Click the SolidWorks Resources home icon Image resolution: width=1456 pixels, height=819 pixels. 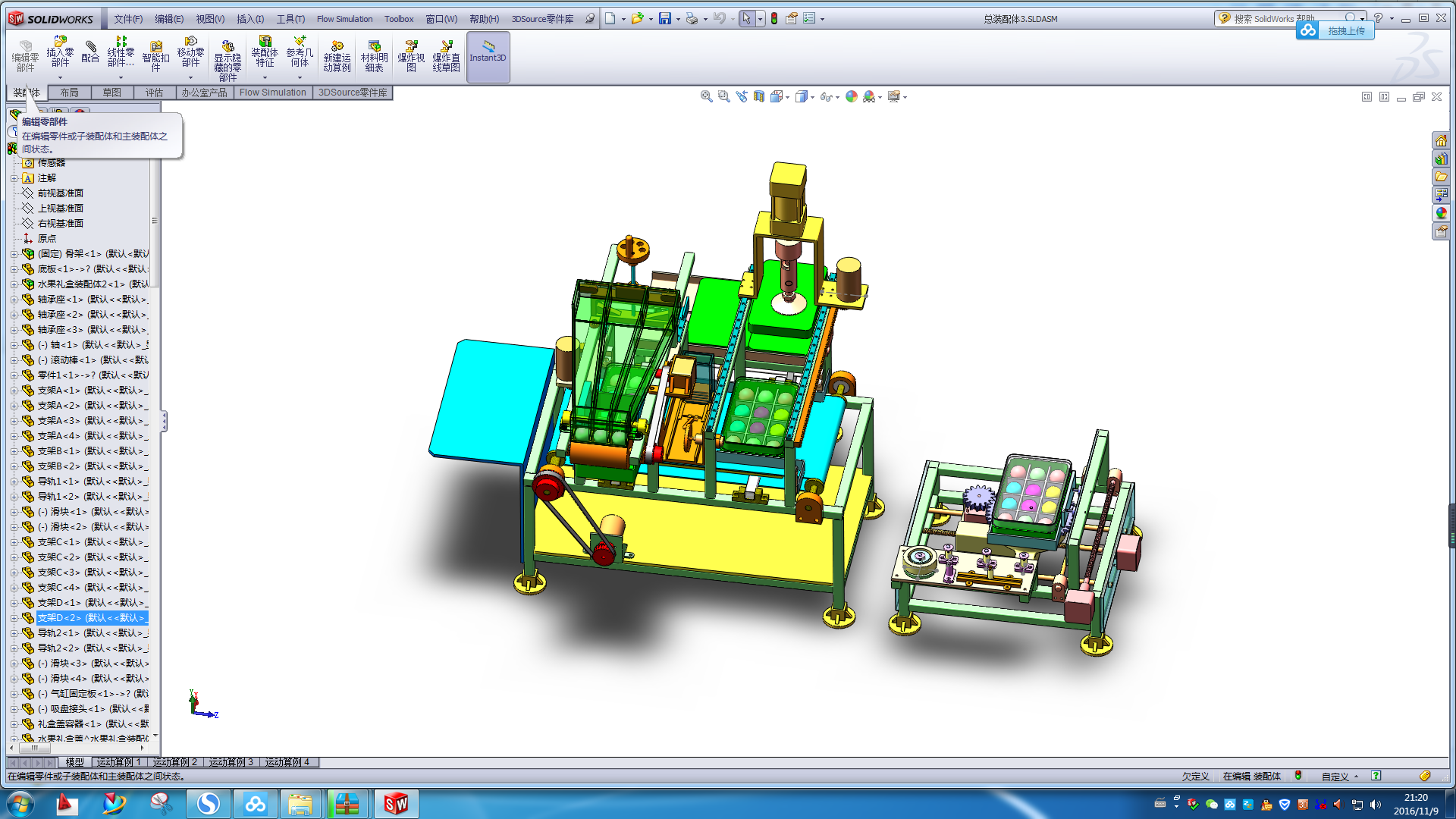[x=1441, y=140]
